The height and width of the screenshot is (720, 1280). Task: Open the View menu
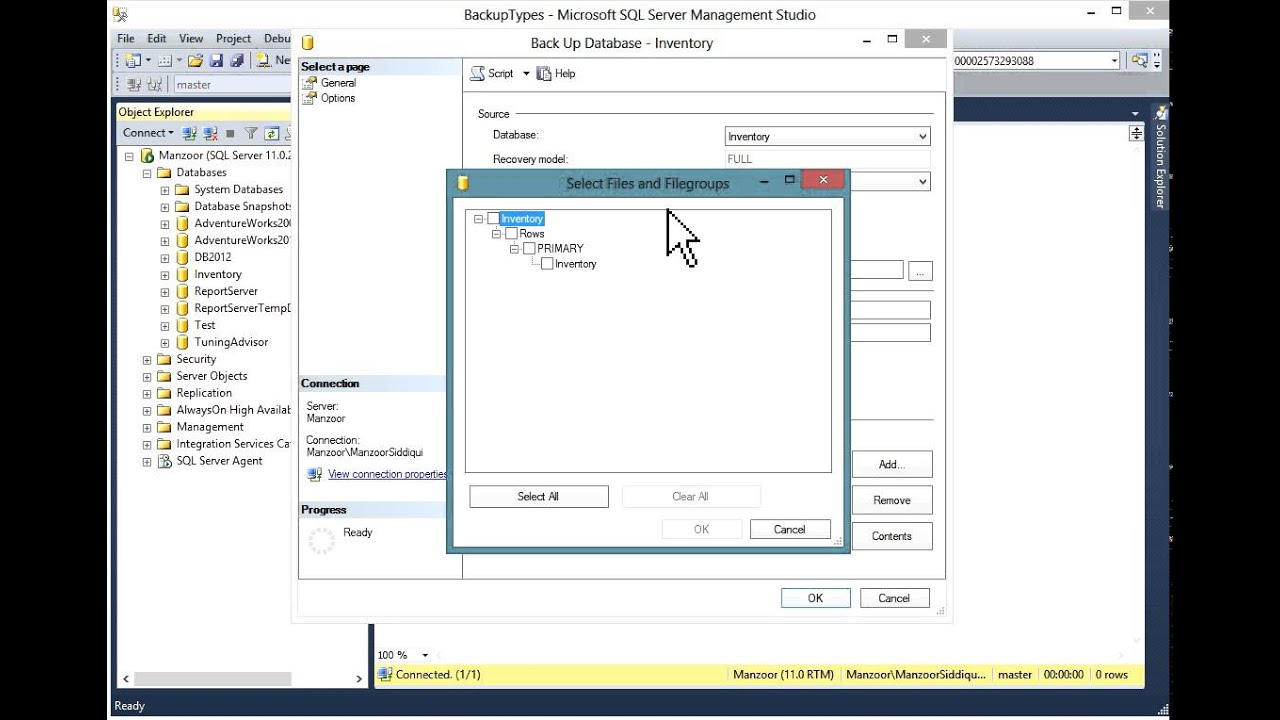(191, 38)
